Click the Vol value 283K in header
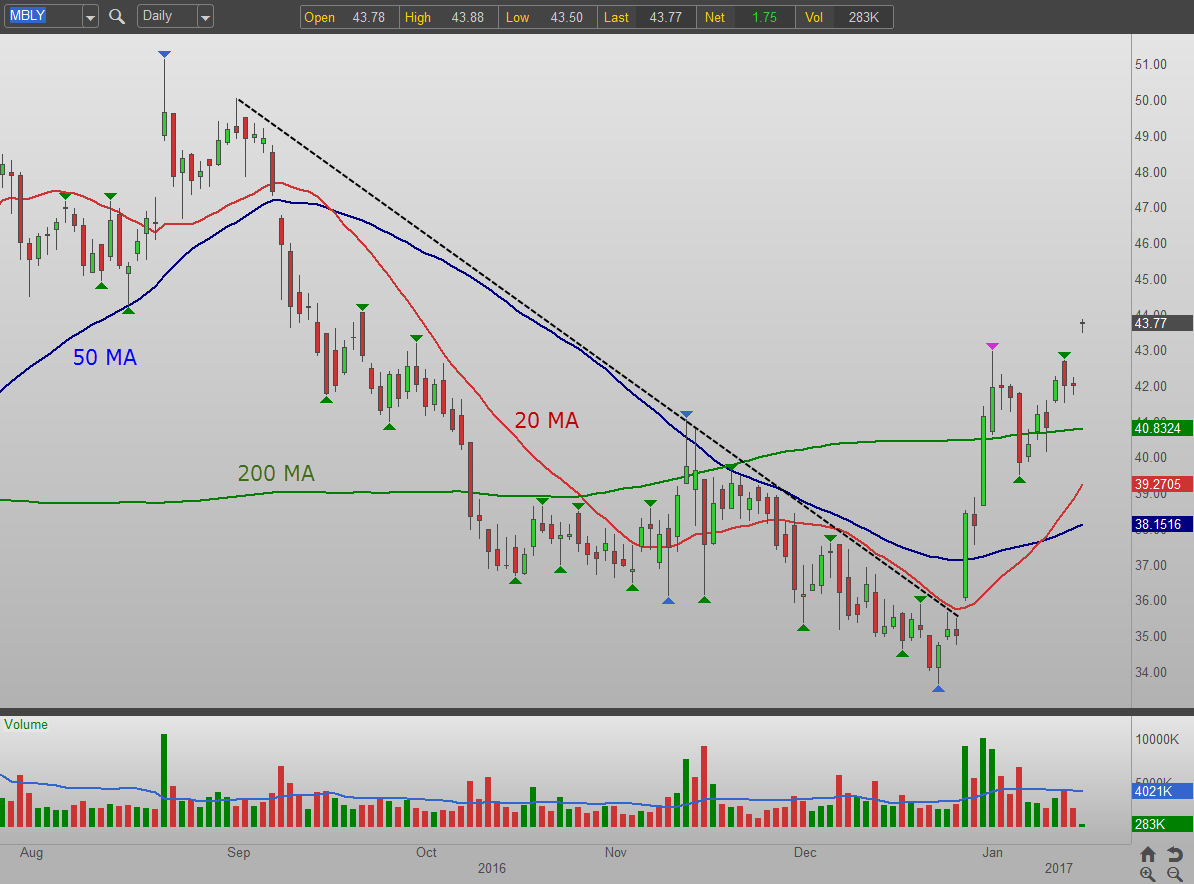The image size is (1194, 884). coord(864,17)
